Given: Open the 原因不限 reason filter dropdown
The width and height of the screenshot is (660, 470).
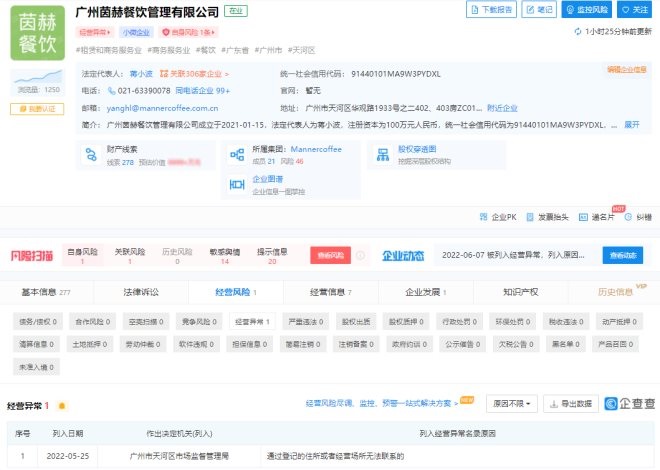Looking at the screenshot, I should [x=511, y=403].
